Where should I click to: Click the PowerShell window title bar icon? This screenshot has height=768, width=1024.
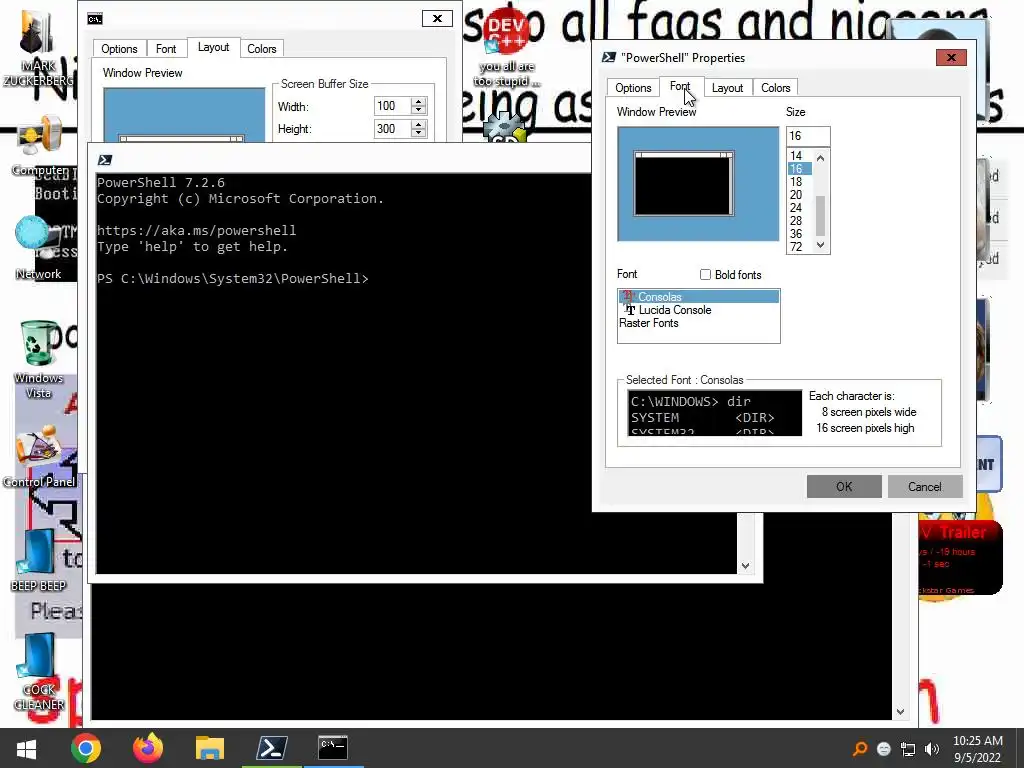pos(104,160)
